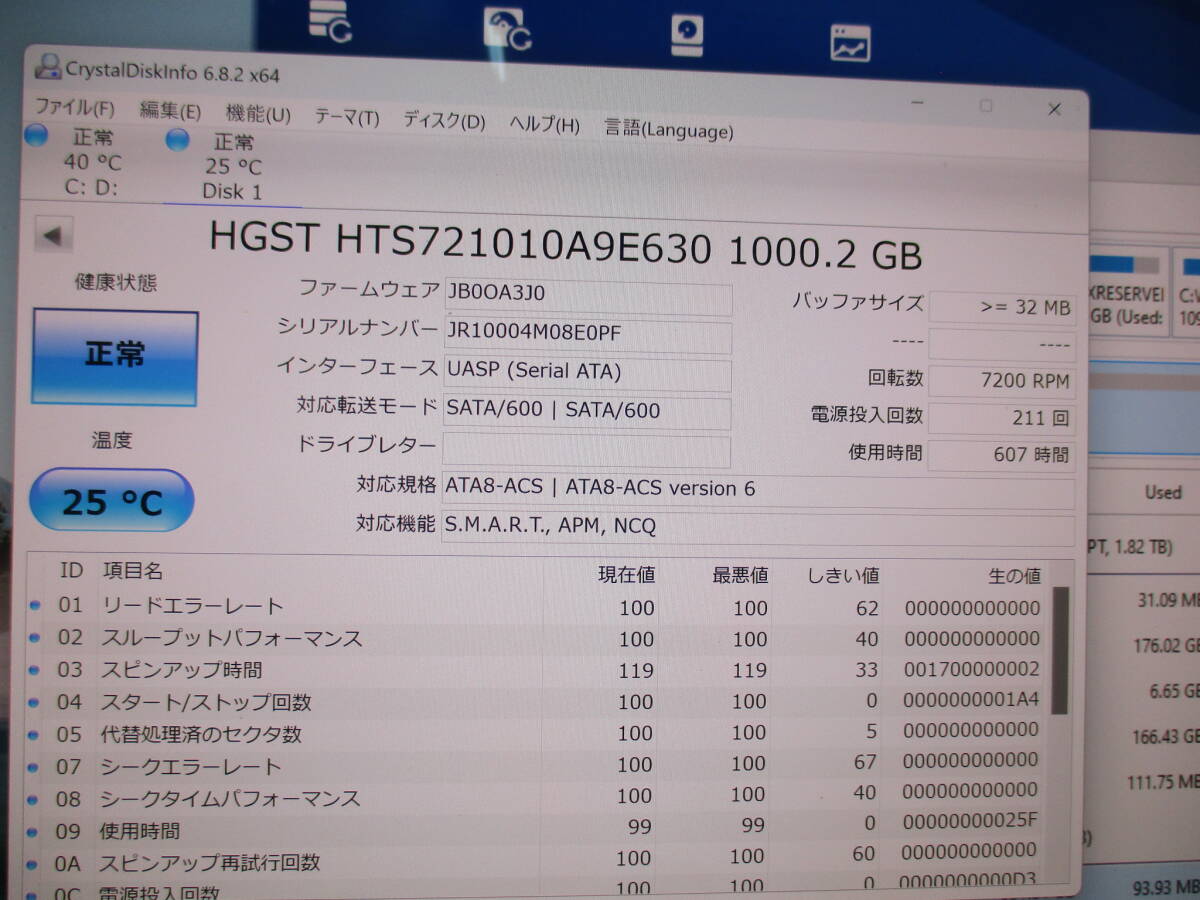The height and width of the screenshot is (900, 1200).
Task: Click the 項目名 column header
Action: [133, 571]
